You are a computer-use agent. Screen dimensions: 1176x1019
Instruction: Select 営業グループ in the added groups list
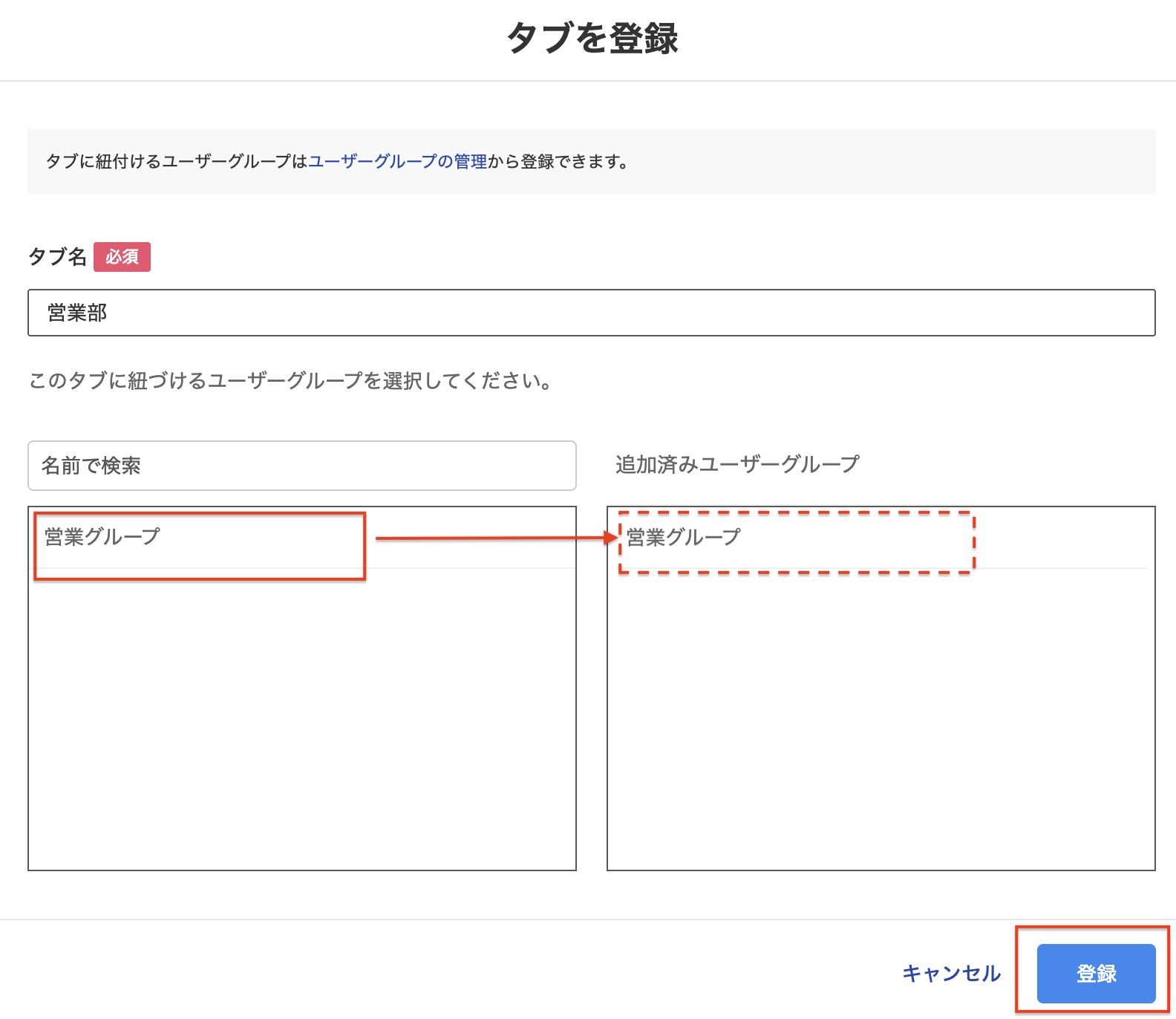(x=881, y=538)
